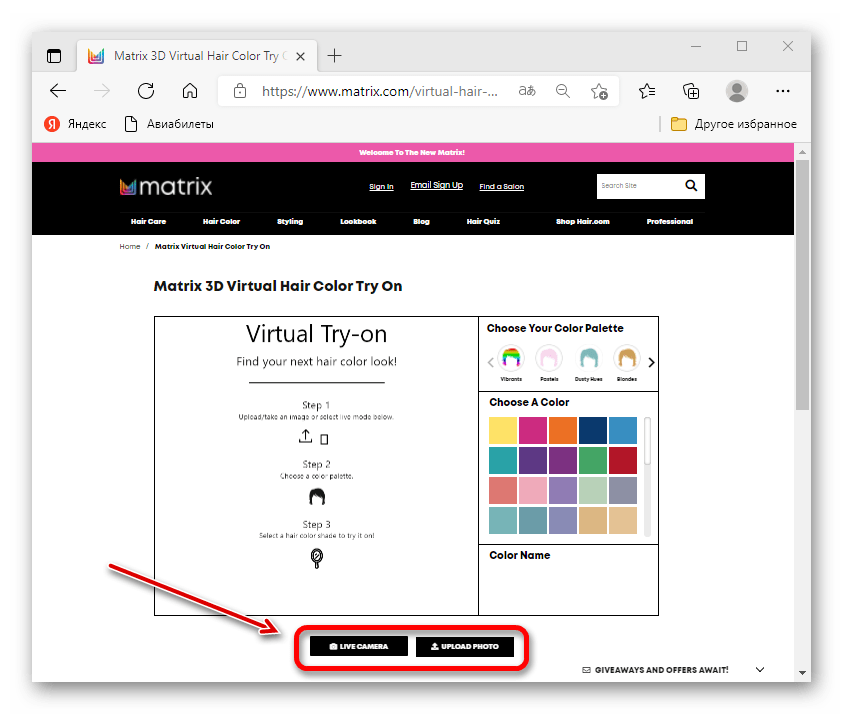Open the translate page icon in address bar
The width and height of the screenshot is (843, 726).
coord(527,91)
